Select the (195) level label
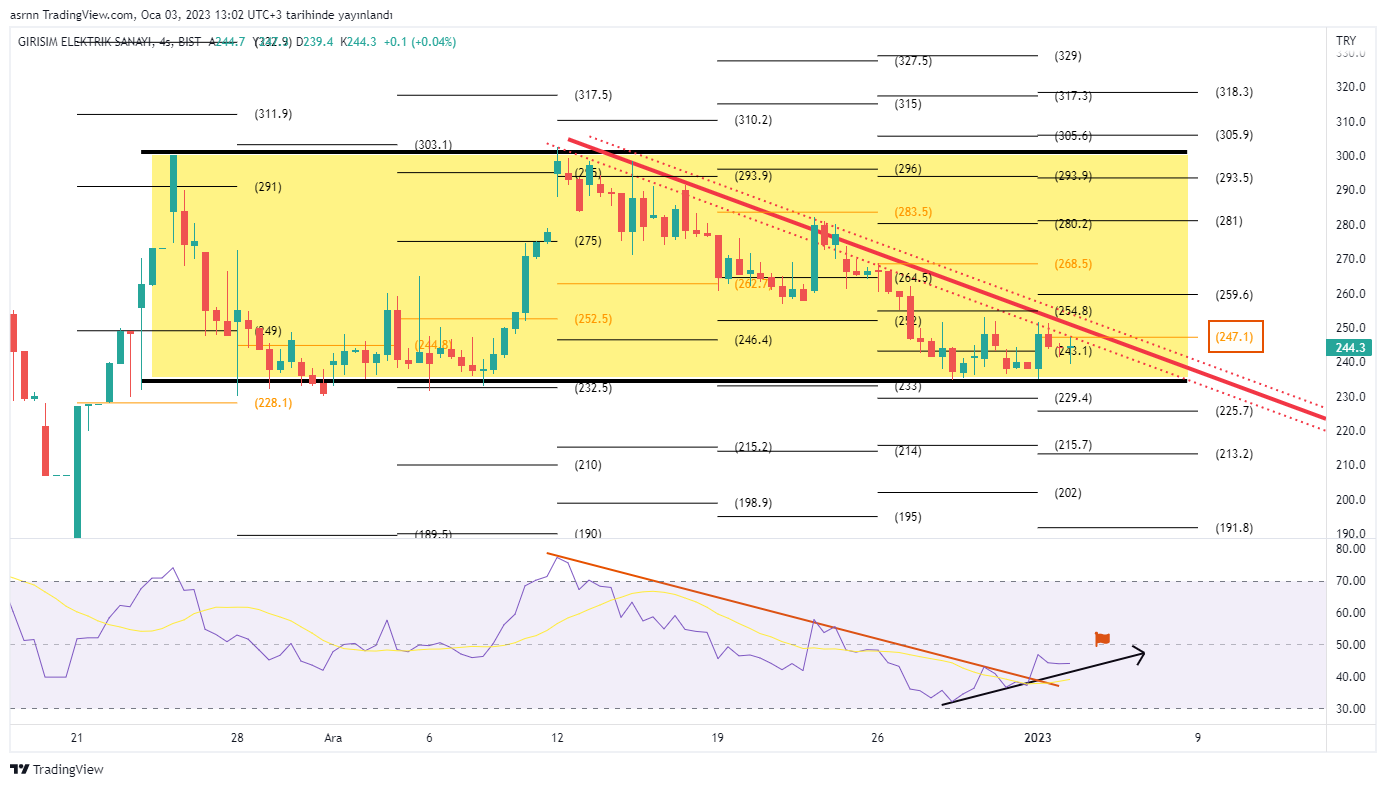Viewport: 1386px width, 787px height. click(908, 517)
